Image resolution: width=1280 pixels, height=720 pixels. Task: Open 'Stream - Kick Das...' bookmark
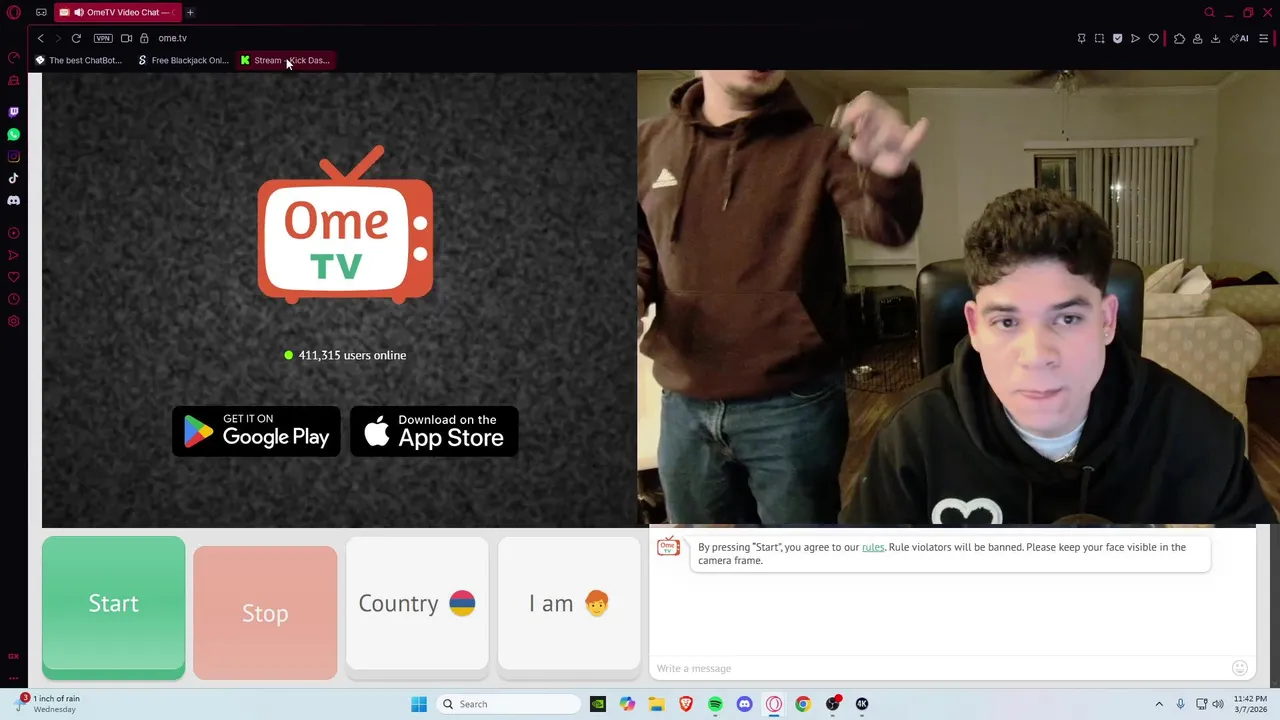click(x=285, y=60)
